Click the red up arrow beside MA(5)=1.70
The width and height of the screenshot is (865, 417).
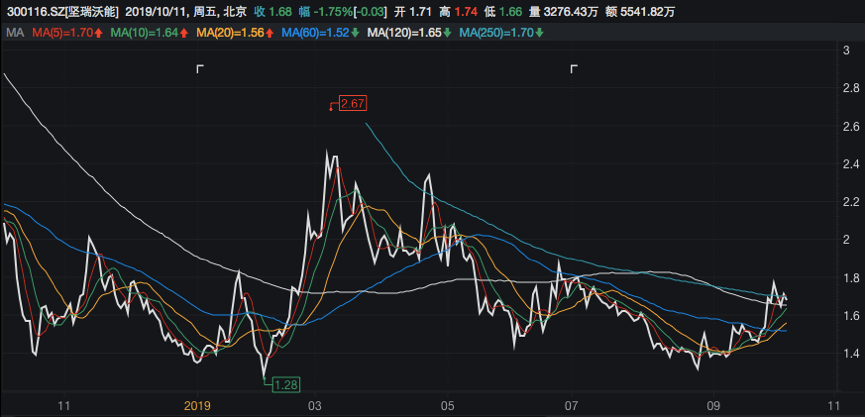pos(98,33)
